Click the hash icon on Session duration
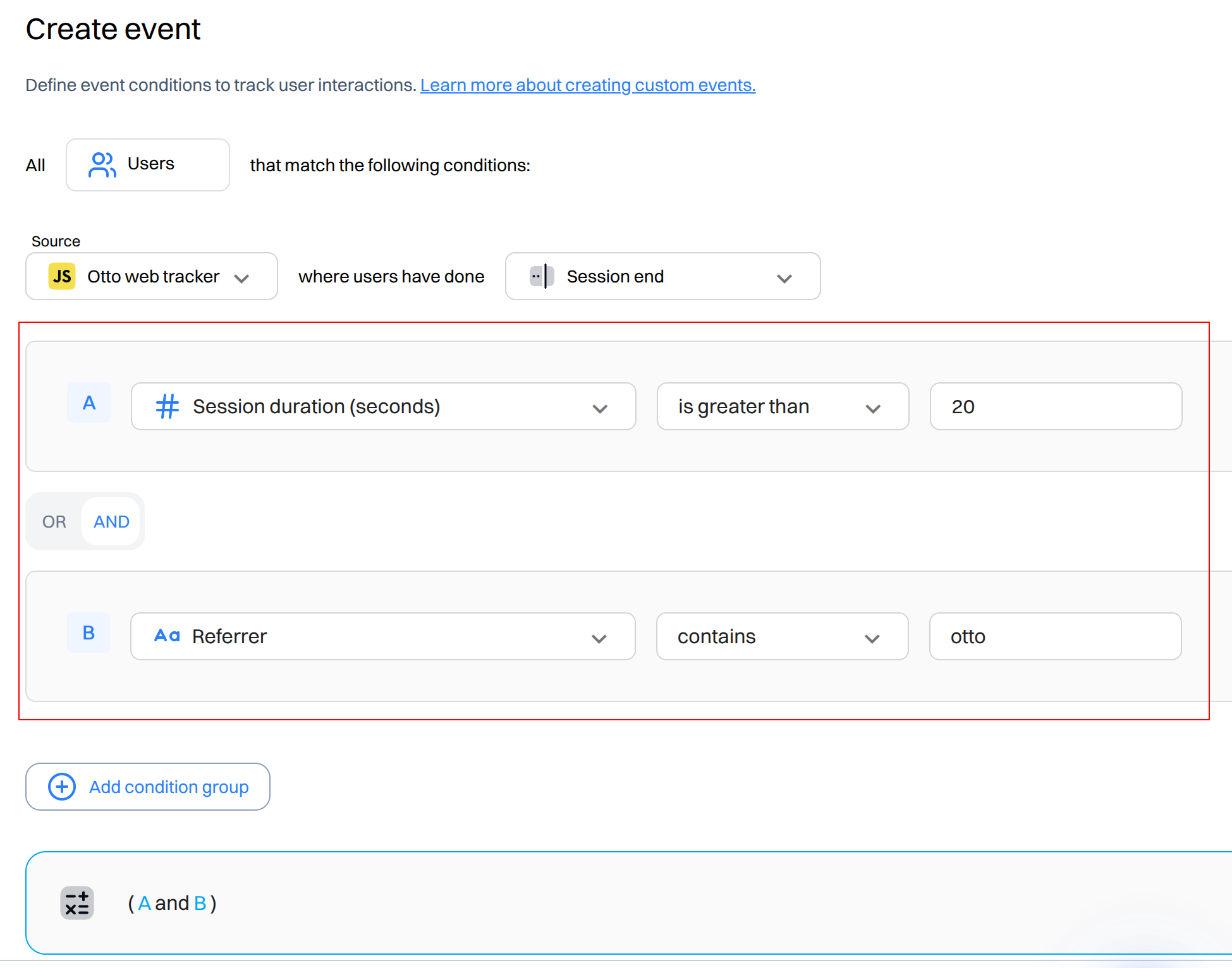The image size is (1232, 968). (x=168, y=406)
